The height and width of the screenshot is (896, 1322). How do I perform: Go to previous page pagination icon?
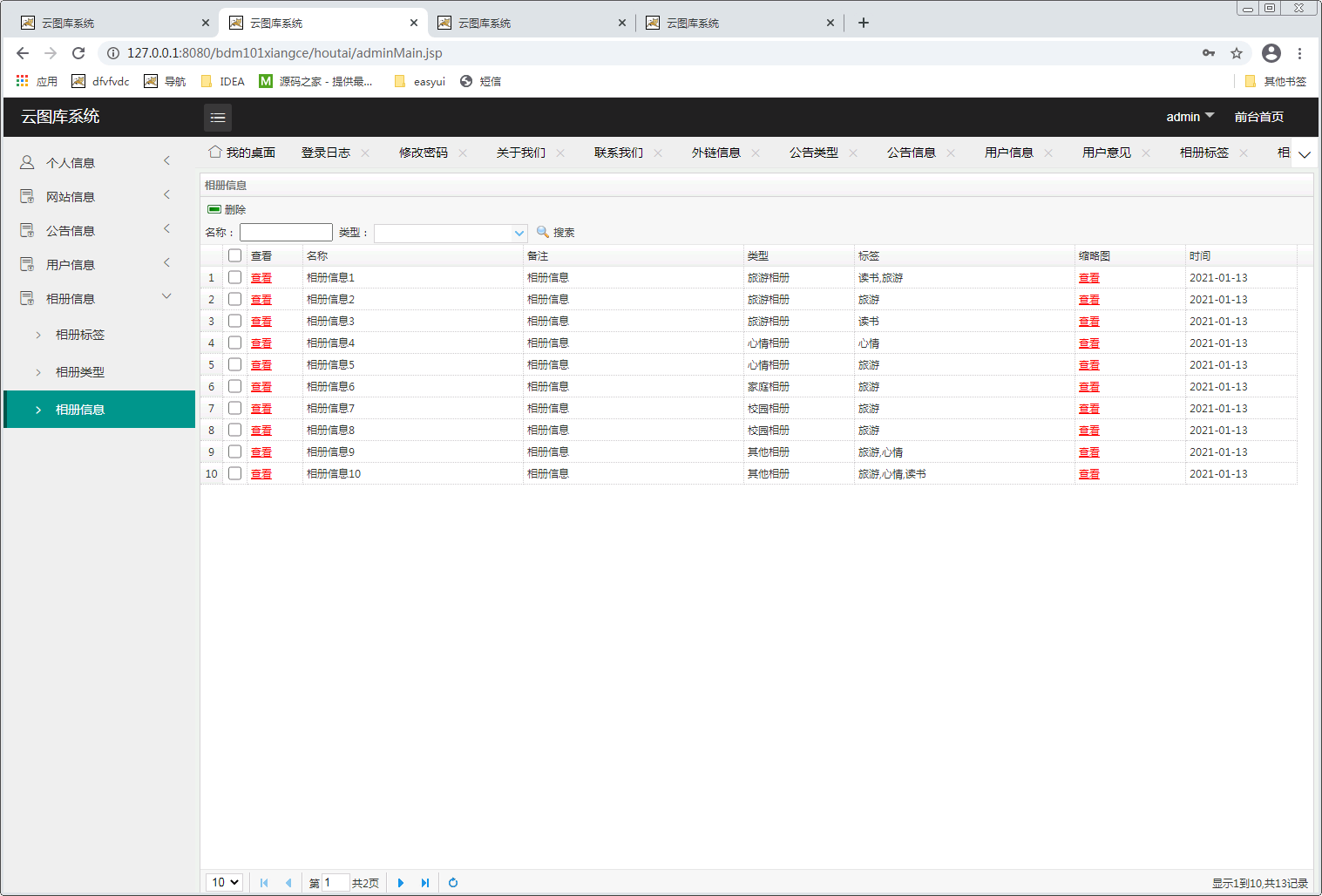pos(288,883)
